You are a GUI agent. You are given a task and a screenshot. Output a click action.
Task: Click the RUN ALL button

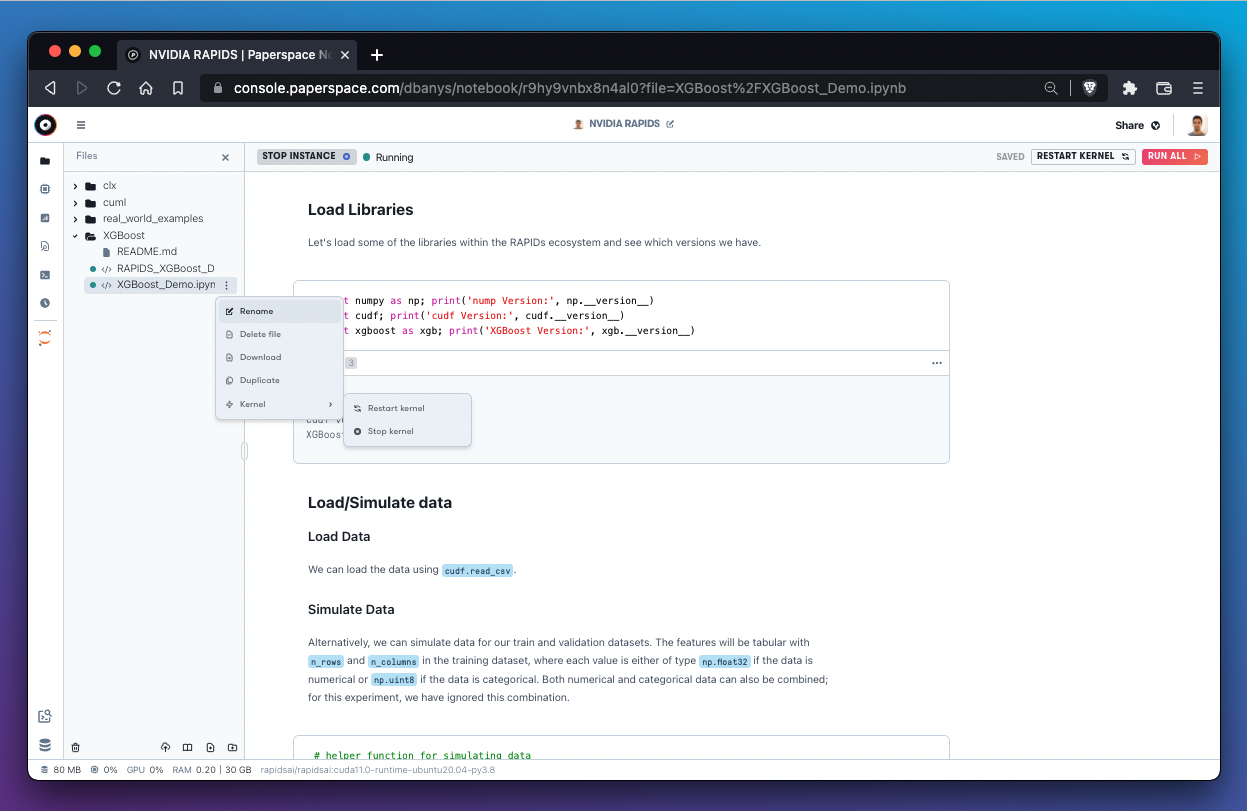[x=1174, y=156]
